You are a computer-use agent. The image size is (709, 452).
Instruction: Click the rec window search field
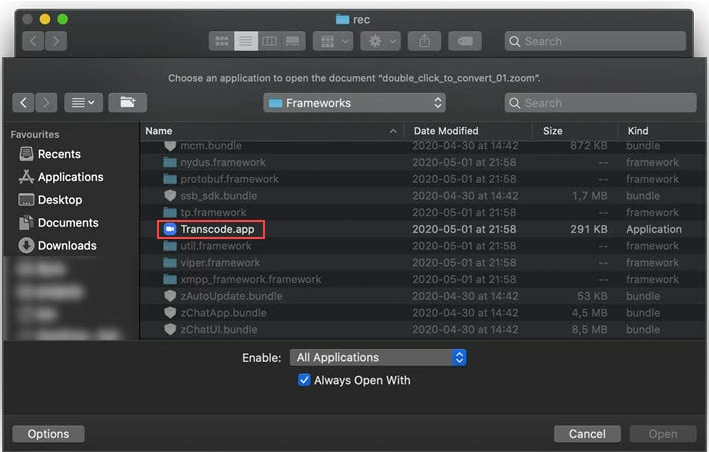pyautogui.click(x=595, y=41)
